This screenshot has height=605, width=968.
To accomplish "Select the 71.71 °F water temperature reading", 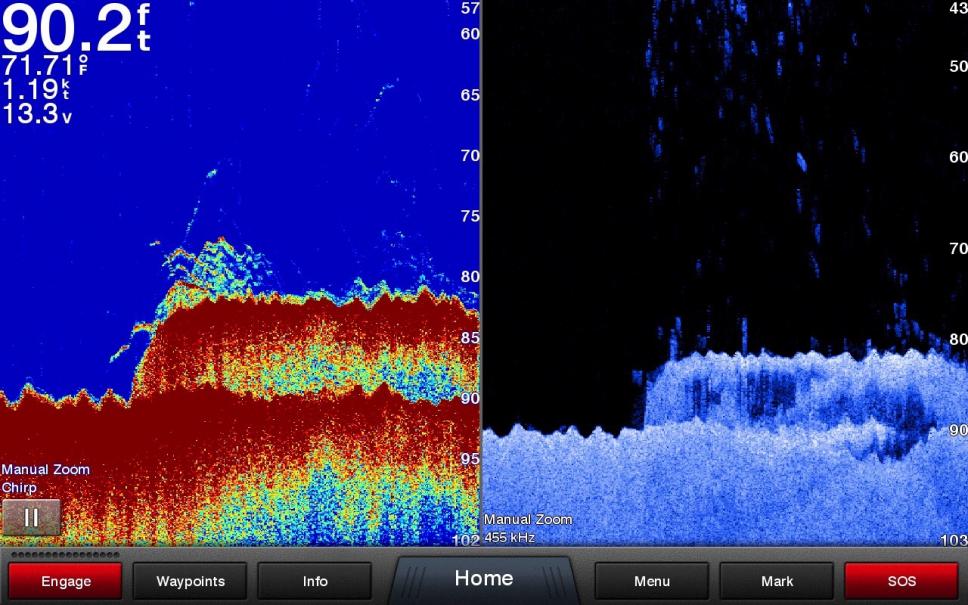I will (x=45, y=65).
